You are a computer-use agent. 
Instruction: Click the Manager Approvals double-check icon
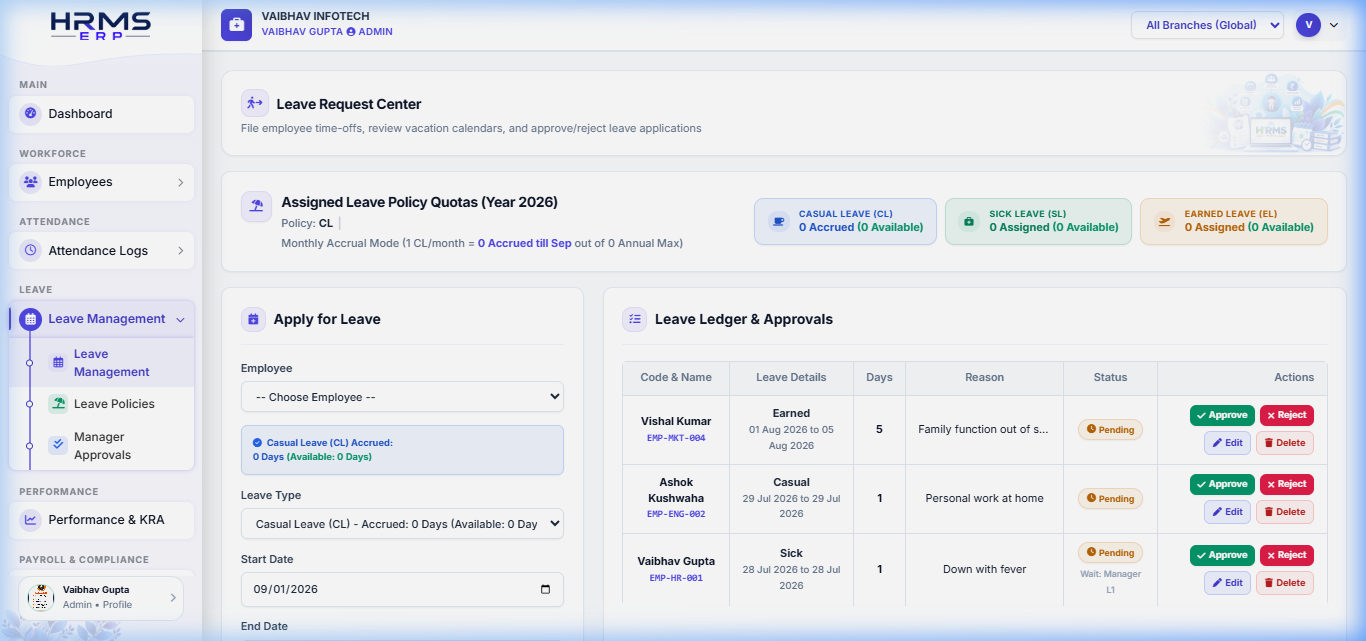click(58, 445)
